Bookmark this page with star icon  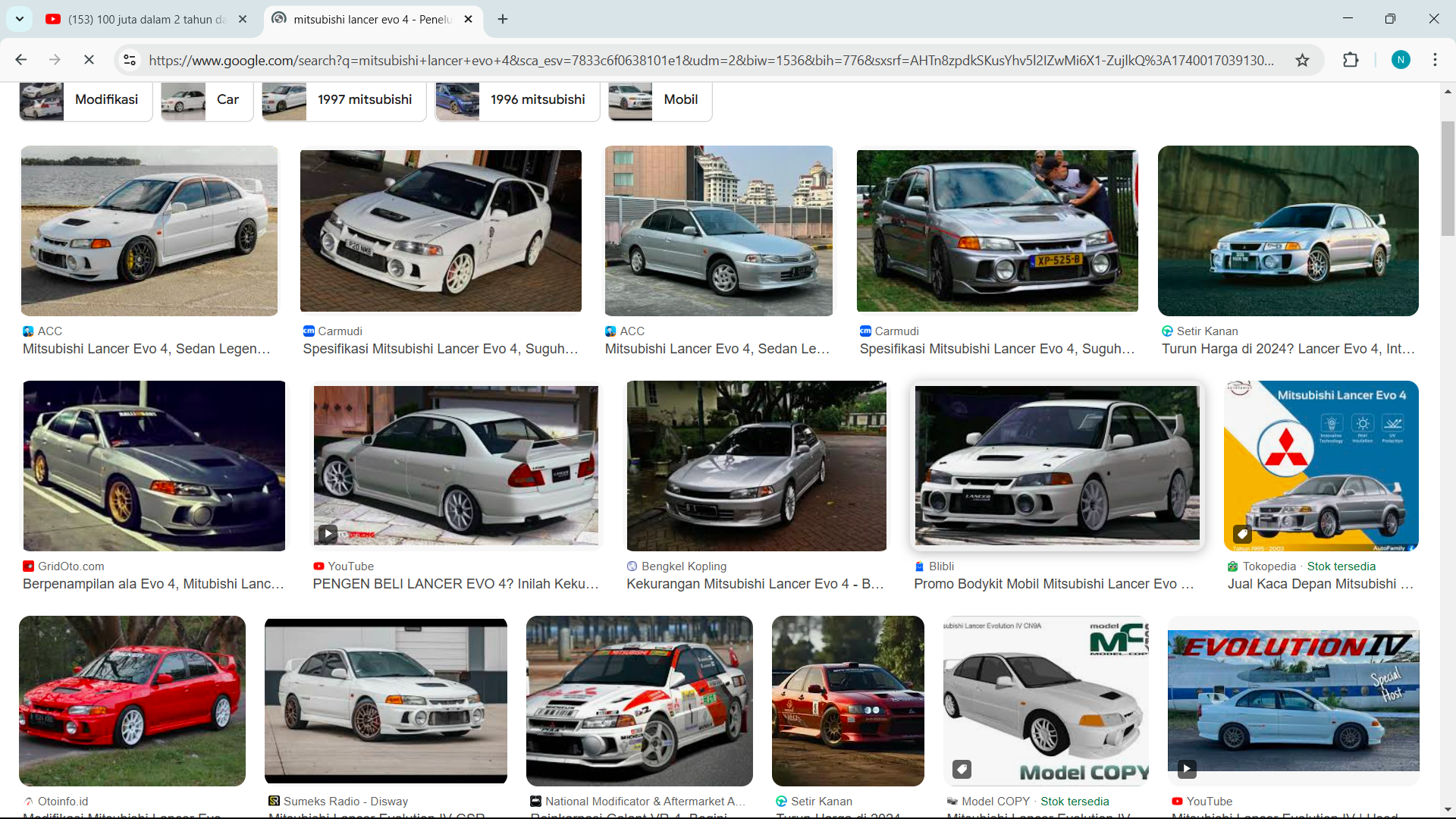(1302, 60)
